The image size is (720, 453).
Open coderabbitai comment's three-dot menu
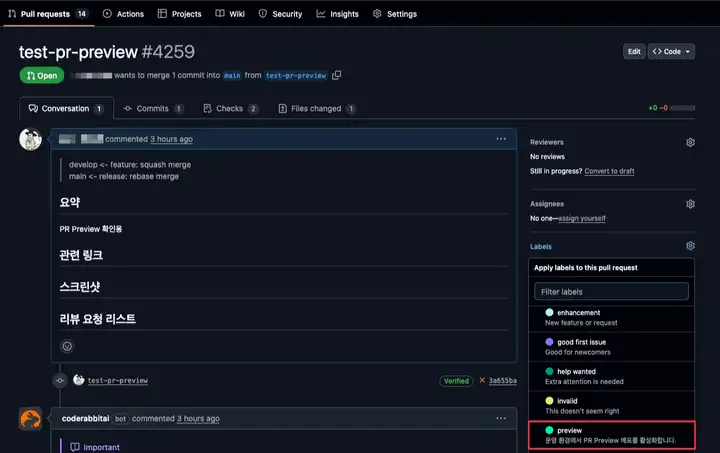point(501,418)
